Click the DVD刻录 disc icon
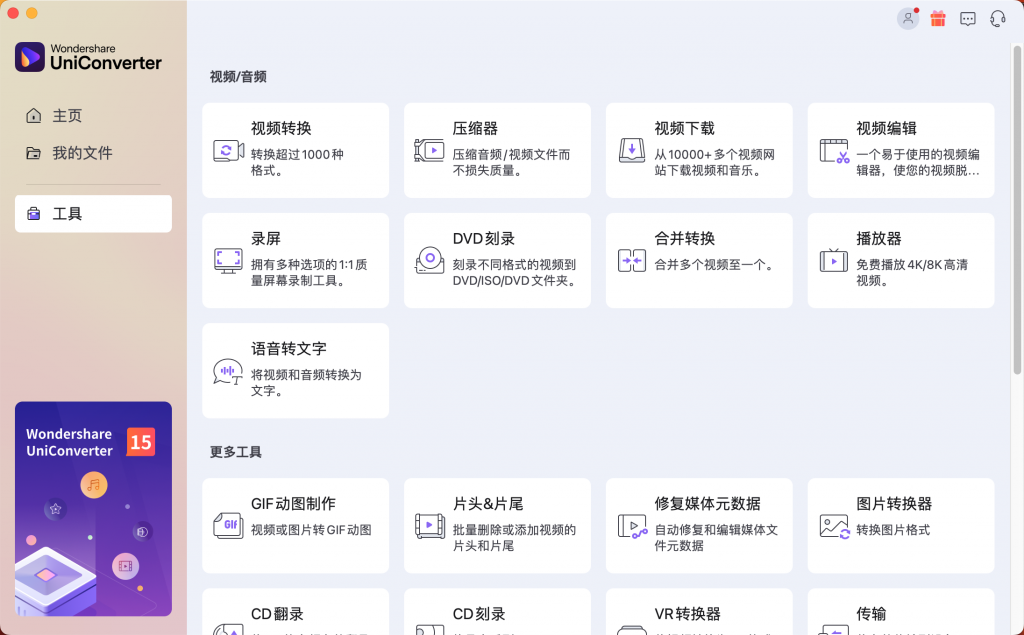This screenshot has height=635, width=1024. (429, 260)
